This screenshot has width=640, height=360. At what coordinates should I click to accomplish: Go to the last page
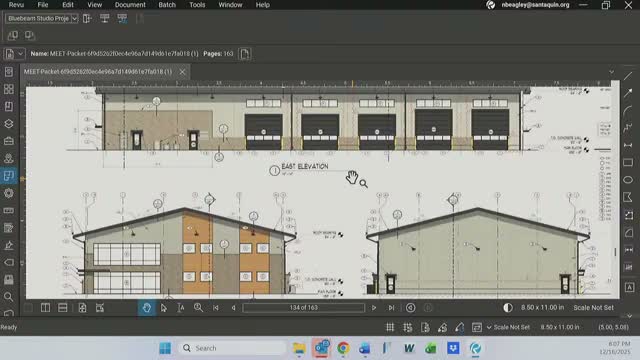391,308
